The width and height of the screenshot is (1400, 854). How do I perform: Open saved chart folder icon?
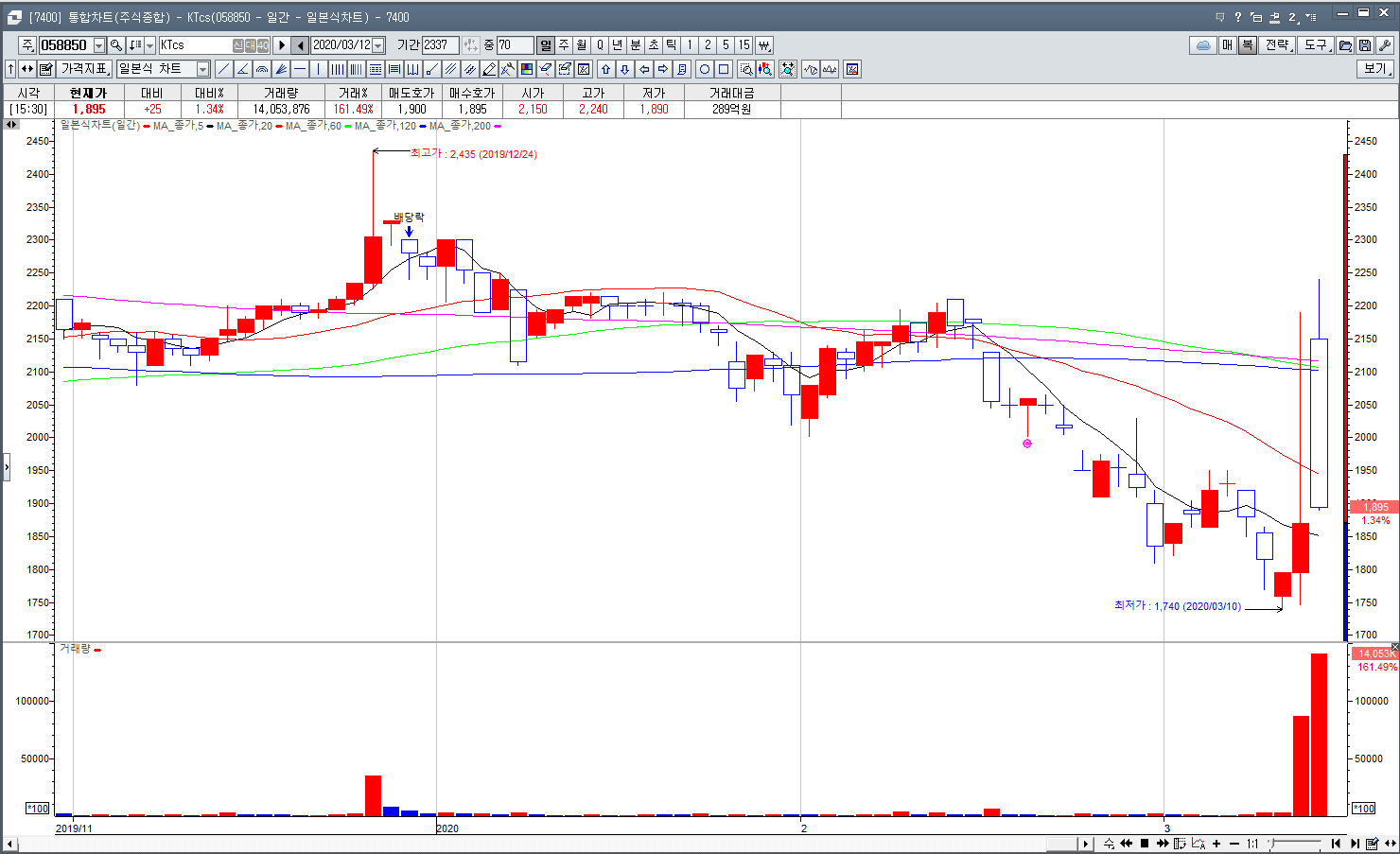[1345, 45]
